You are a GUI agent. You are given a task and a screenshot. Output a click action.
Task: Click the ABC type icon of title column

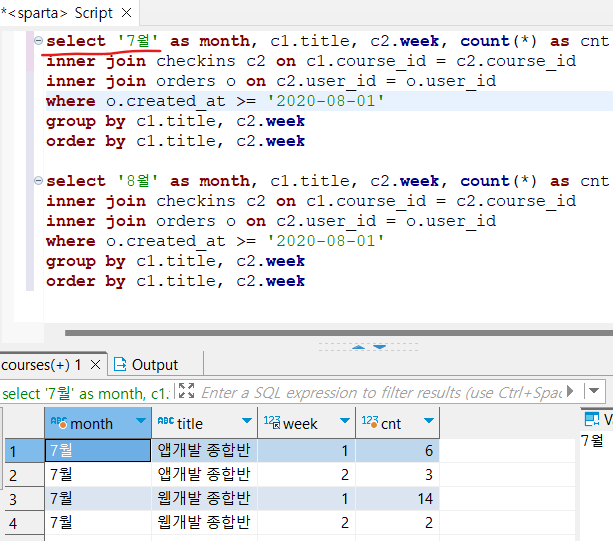tap(166, 421)
